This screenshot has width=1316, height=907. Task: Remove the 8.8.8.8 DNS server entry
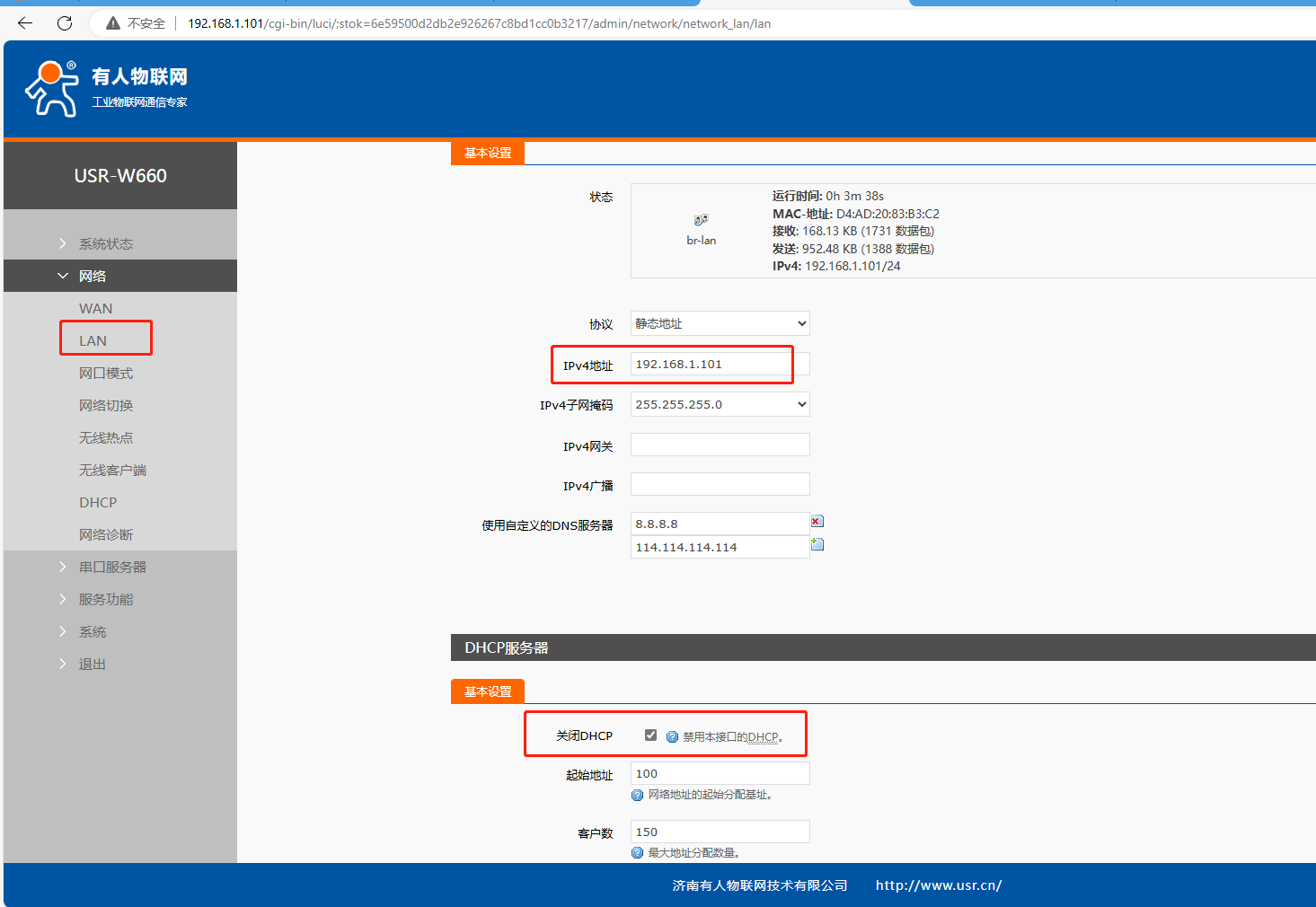coord(817,522)
